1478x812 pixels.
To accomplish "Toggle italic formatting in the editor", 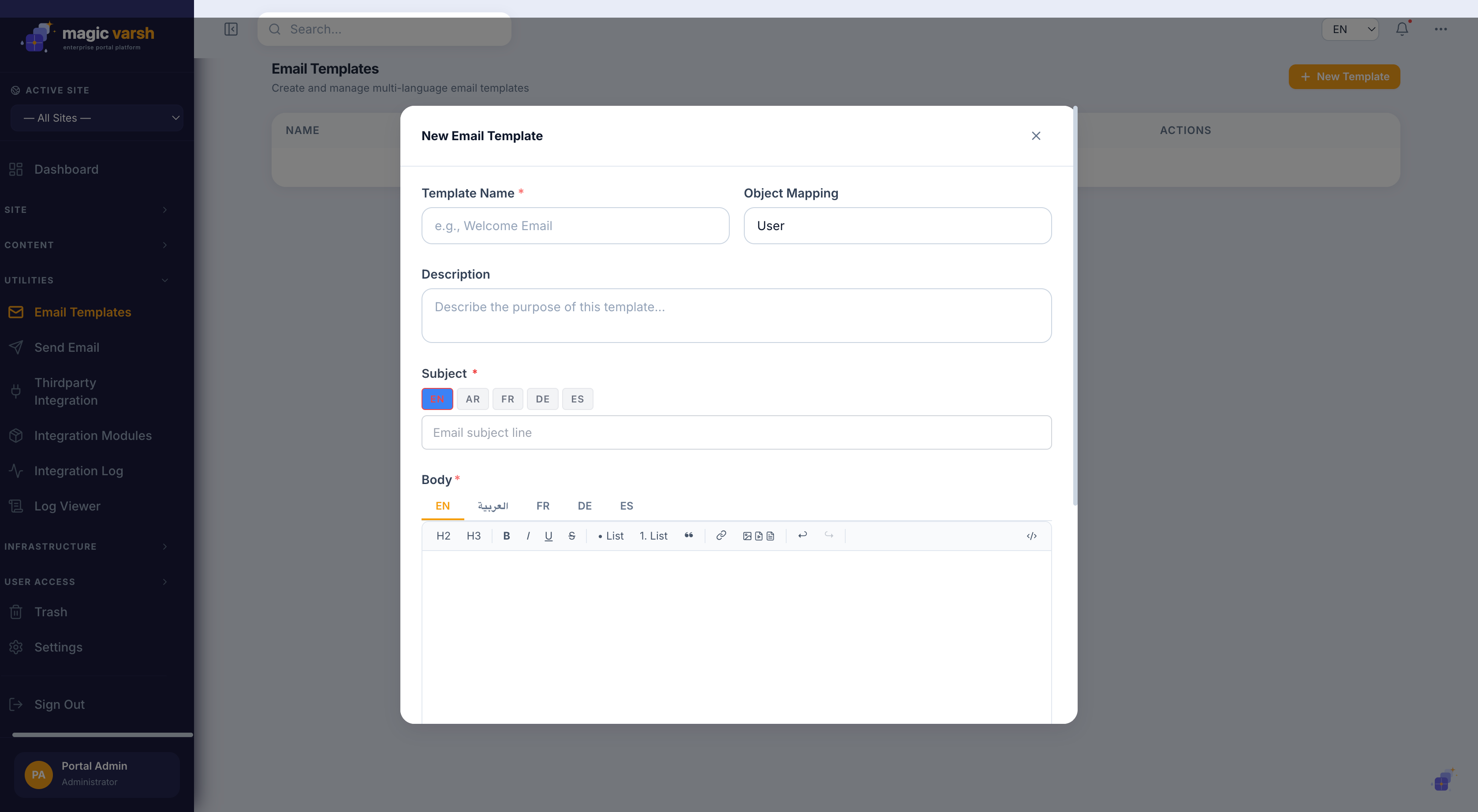I will 528,536.
